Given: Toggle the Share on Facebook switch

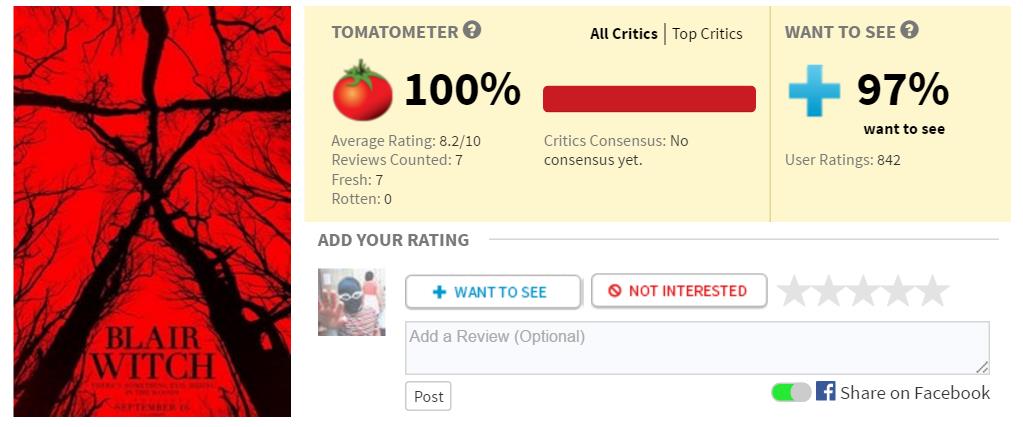Looking at the screenshot, I should coord(791,392).
